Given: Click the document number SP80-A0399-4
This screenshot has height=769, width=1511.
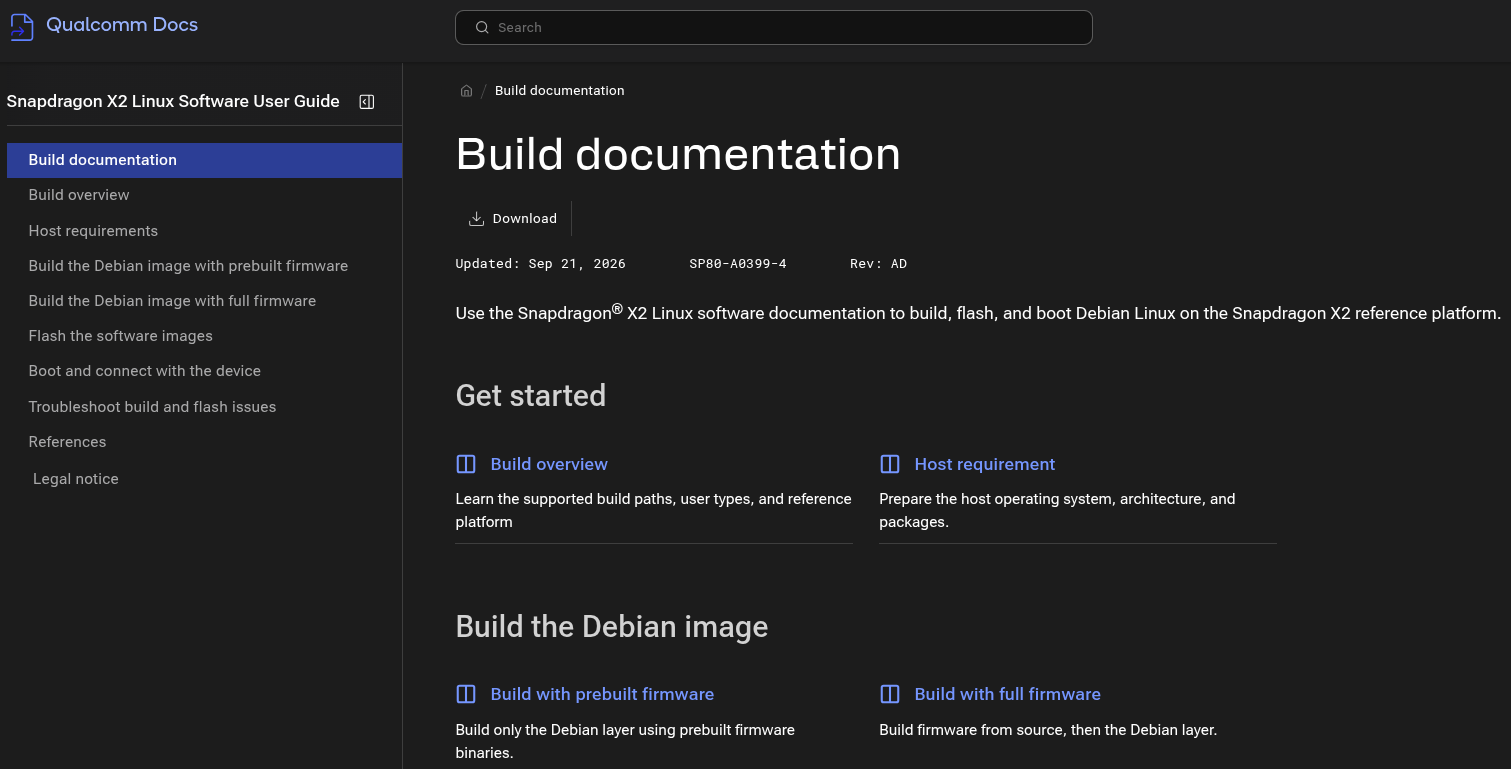Looking at the screenshot, I should click(738, 264).
